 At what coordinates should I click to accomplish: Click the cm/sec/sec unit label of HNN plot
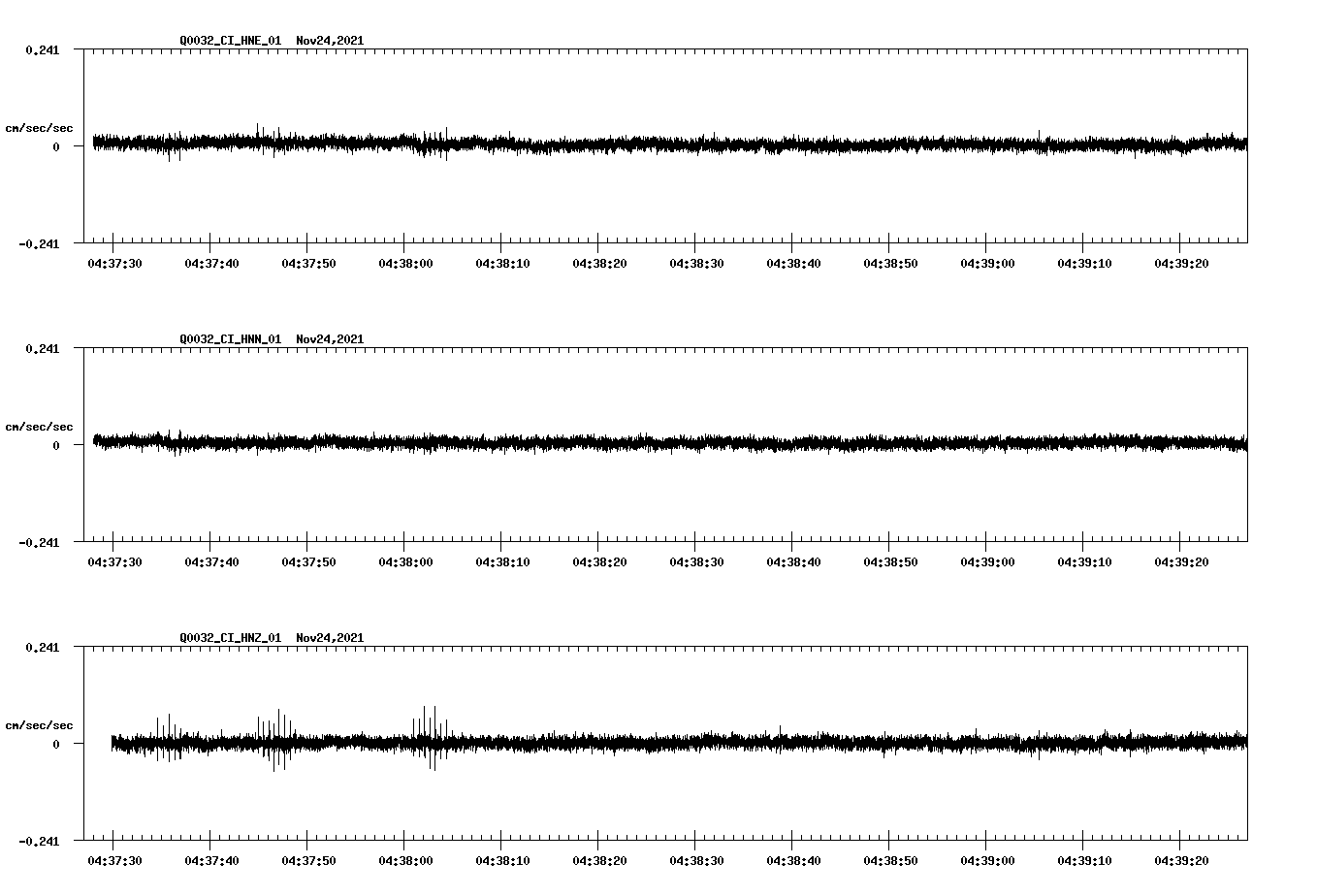point(39,427)
